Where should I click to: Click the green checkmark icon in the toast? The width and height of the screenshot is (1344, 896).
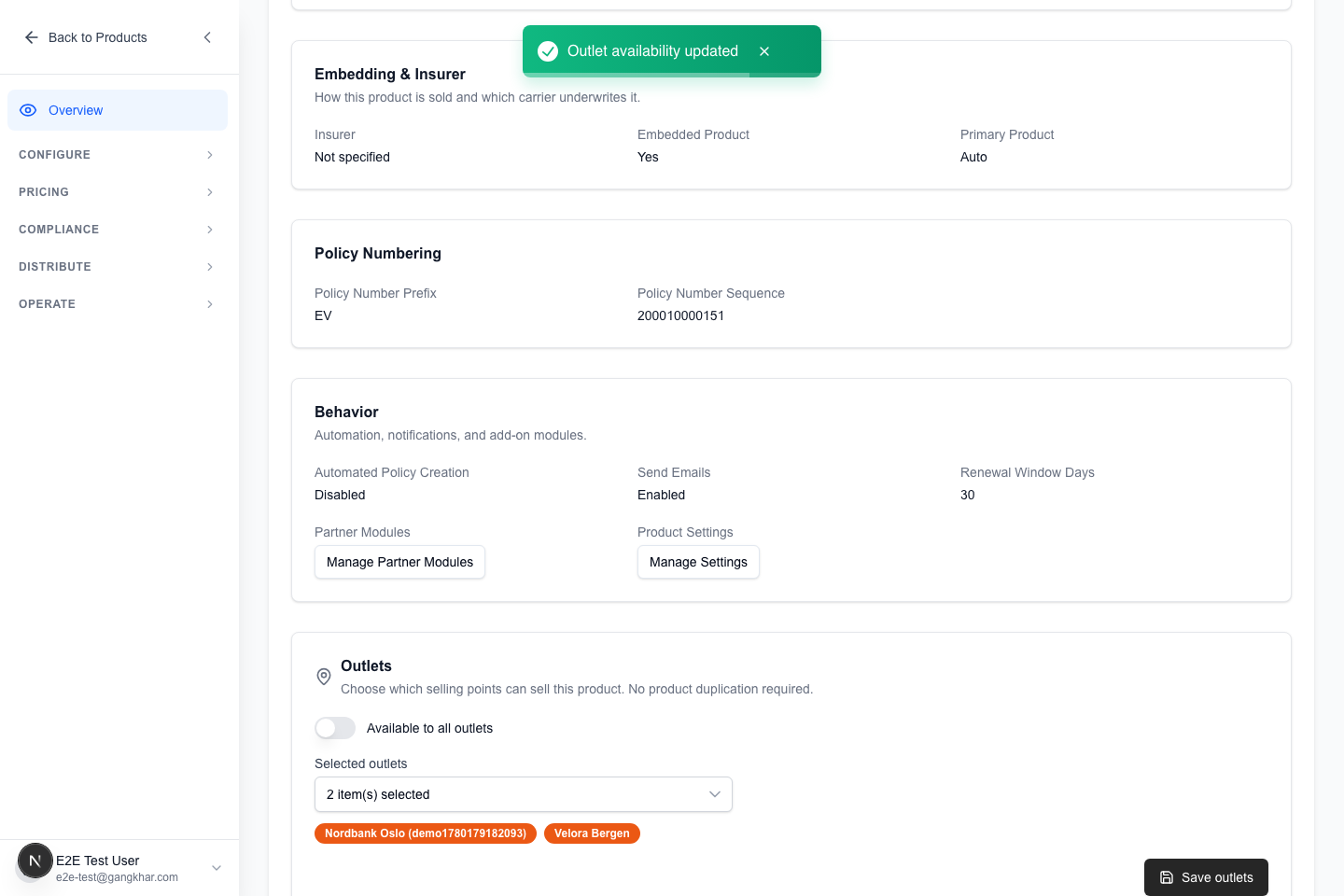pos(548,51)
